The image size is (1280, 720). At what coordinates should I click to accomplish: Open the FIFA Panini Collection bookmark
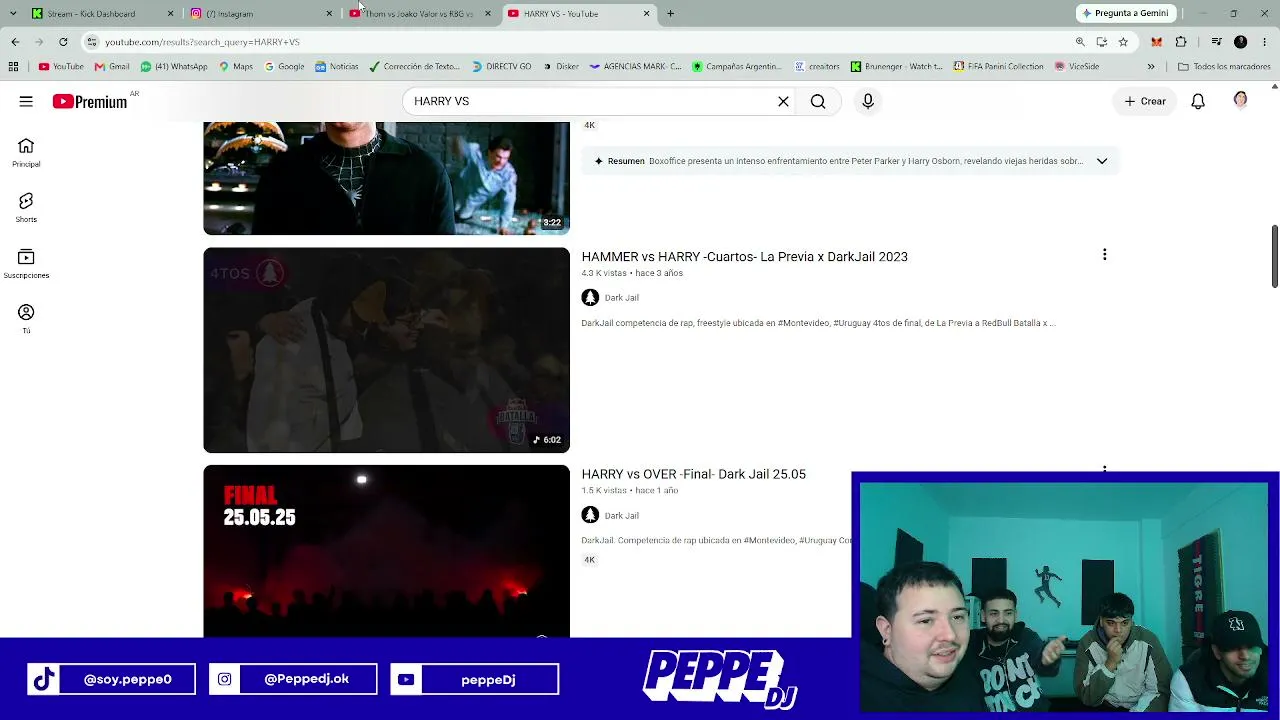[998, 67]
